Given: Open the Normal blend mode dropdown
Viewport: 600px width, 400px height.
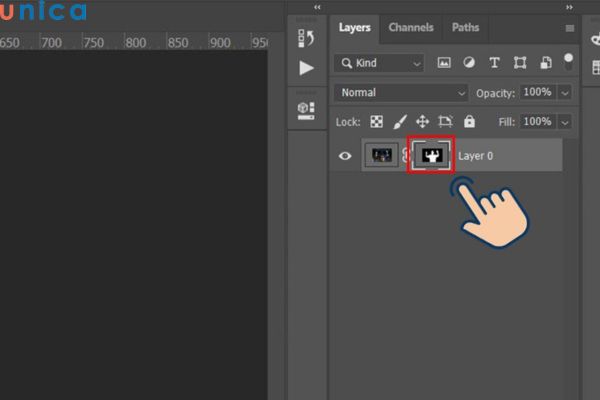Looking at the screenshot, I should tap(401, 93).
